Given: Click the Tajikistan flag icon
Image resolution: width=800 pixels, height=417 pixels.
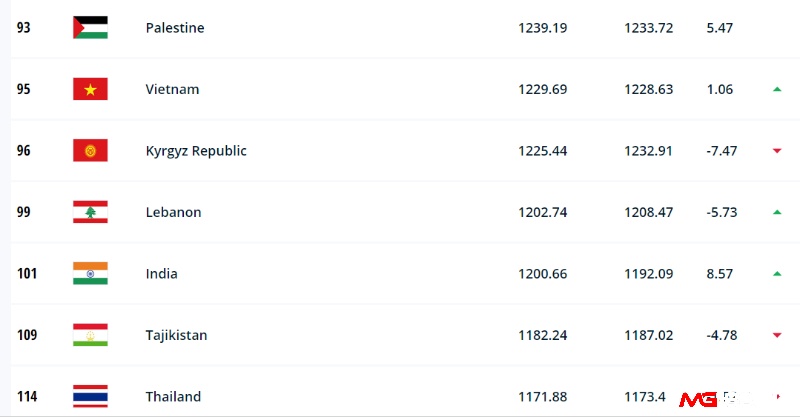Looking at the screenshot, I should tap(90, 335).
